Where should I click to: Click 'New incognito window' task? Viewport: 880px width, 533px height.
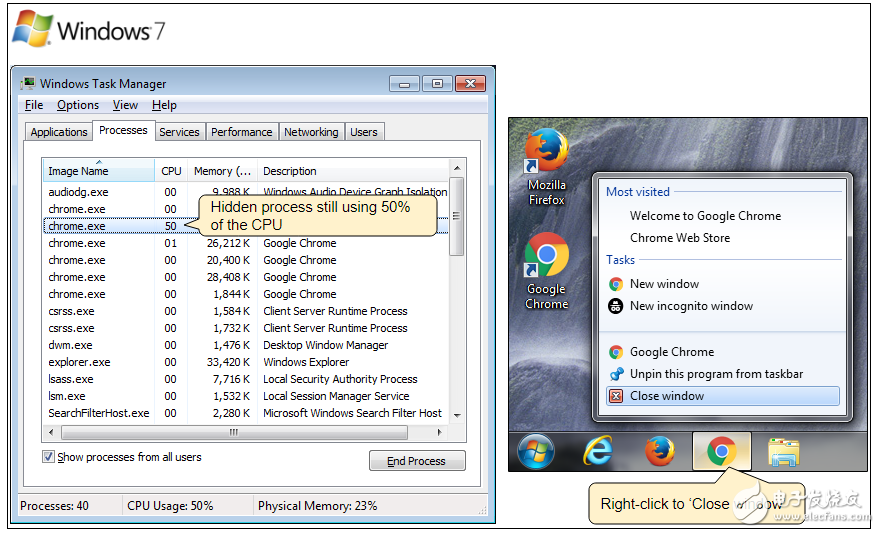tap(690, 306)
